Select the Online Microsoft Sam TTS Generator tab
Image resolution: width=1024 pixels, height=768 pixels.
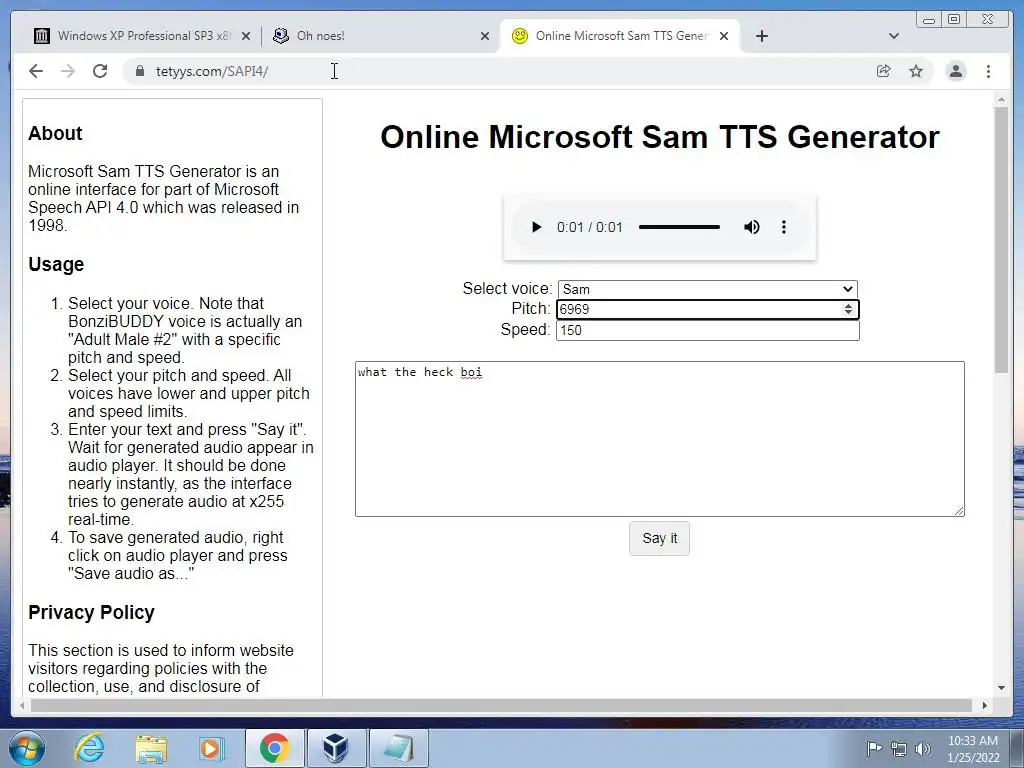tap(620, 36)
